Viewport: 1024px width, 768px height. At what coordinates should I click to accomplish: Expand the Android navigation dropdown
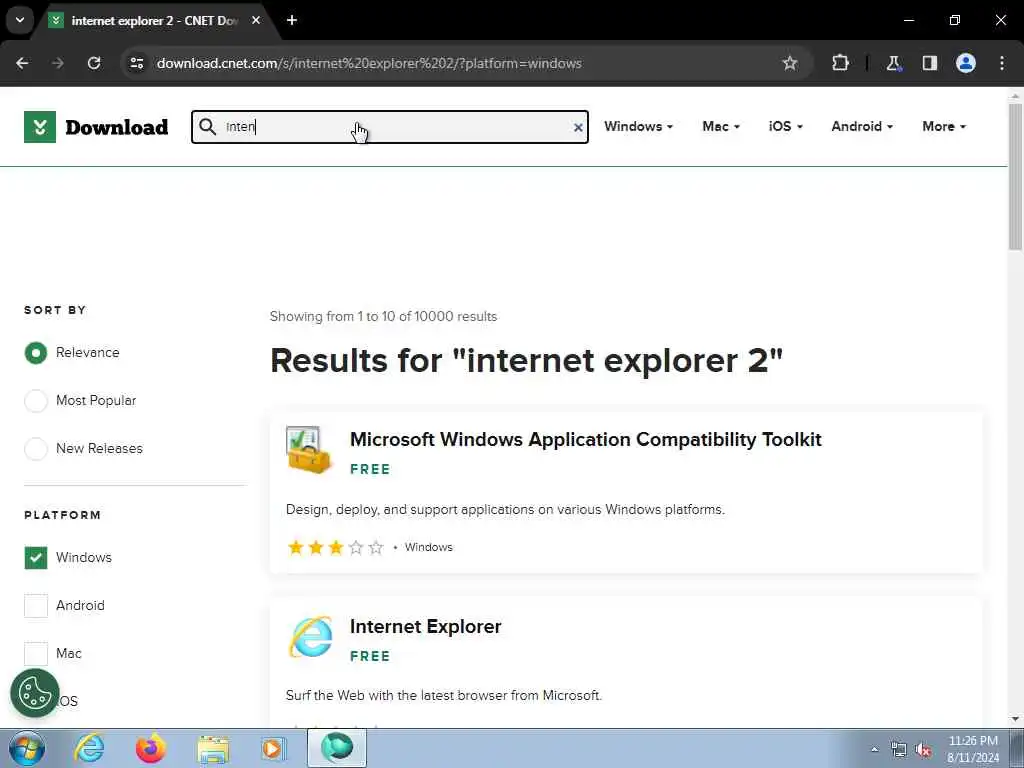coord(862,127)
